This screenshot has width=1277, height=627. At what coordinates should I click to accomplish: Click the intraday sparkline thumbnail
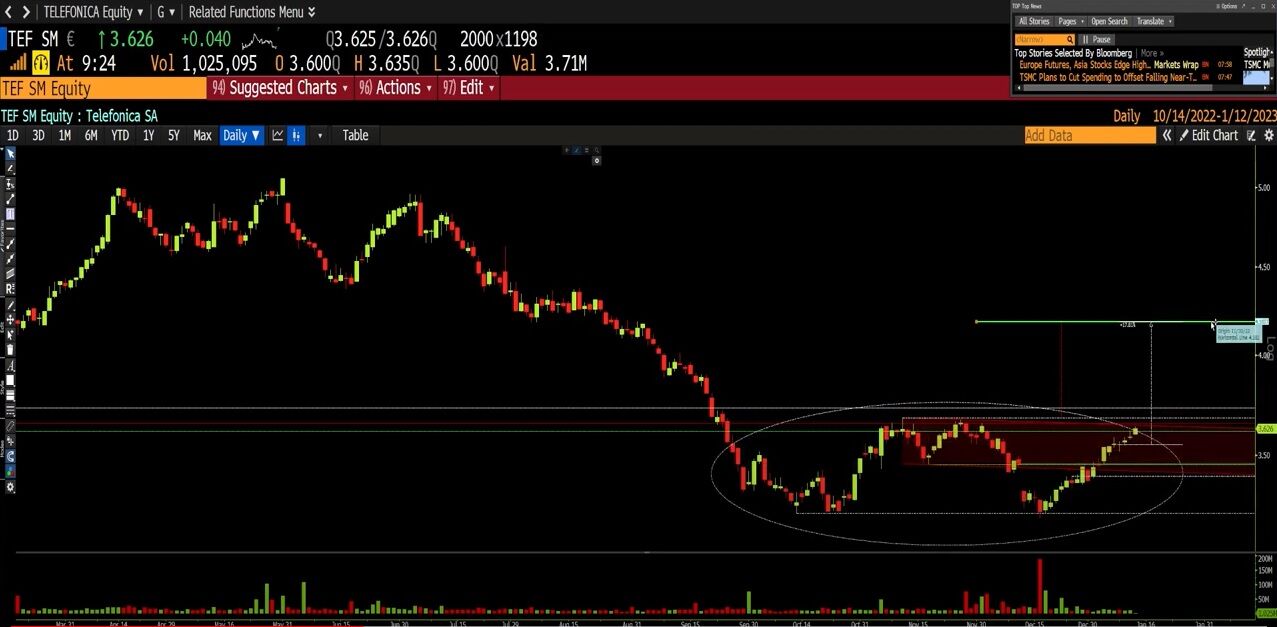(x=261, y=40)
